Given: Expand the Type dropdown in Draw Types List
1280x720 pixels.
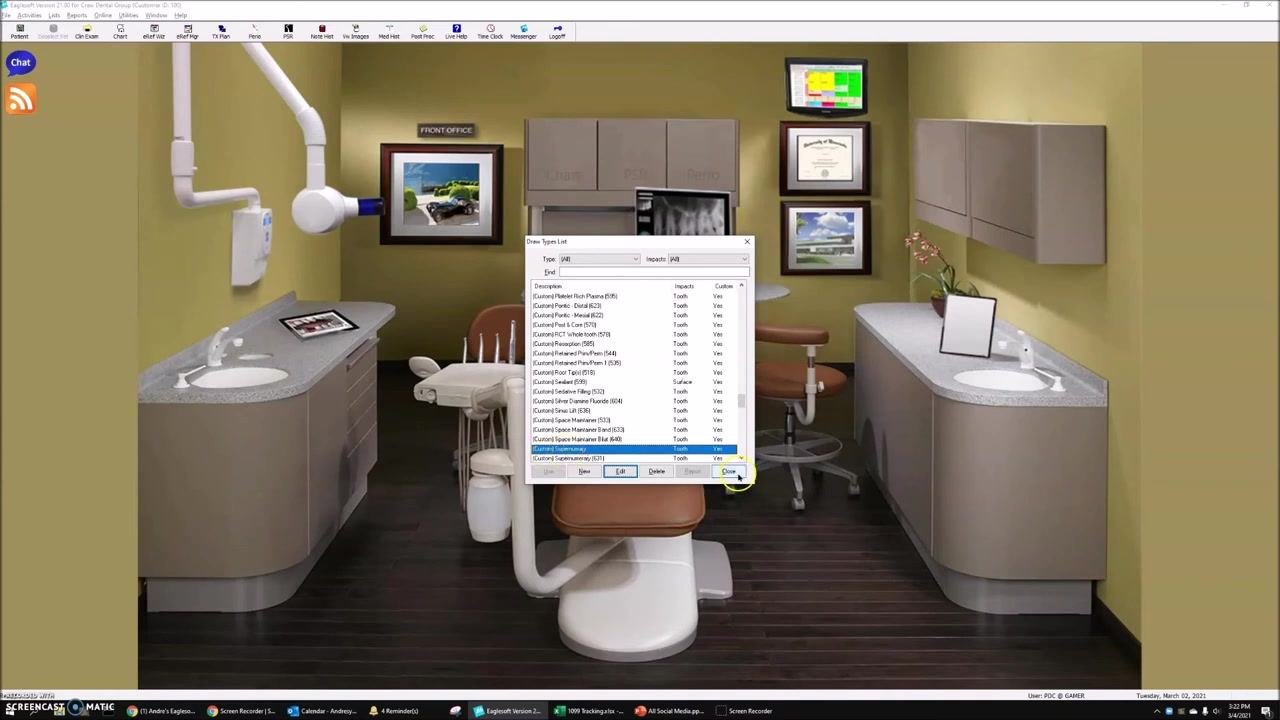Looking at the screenshot, I should (x=598, y=259).
